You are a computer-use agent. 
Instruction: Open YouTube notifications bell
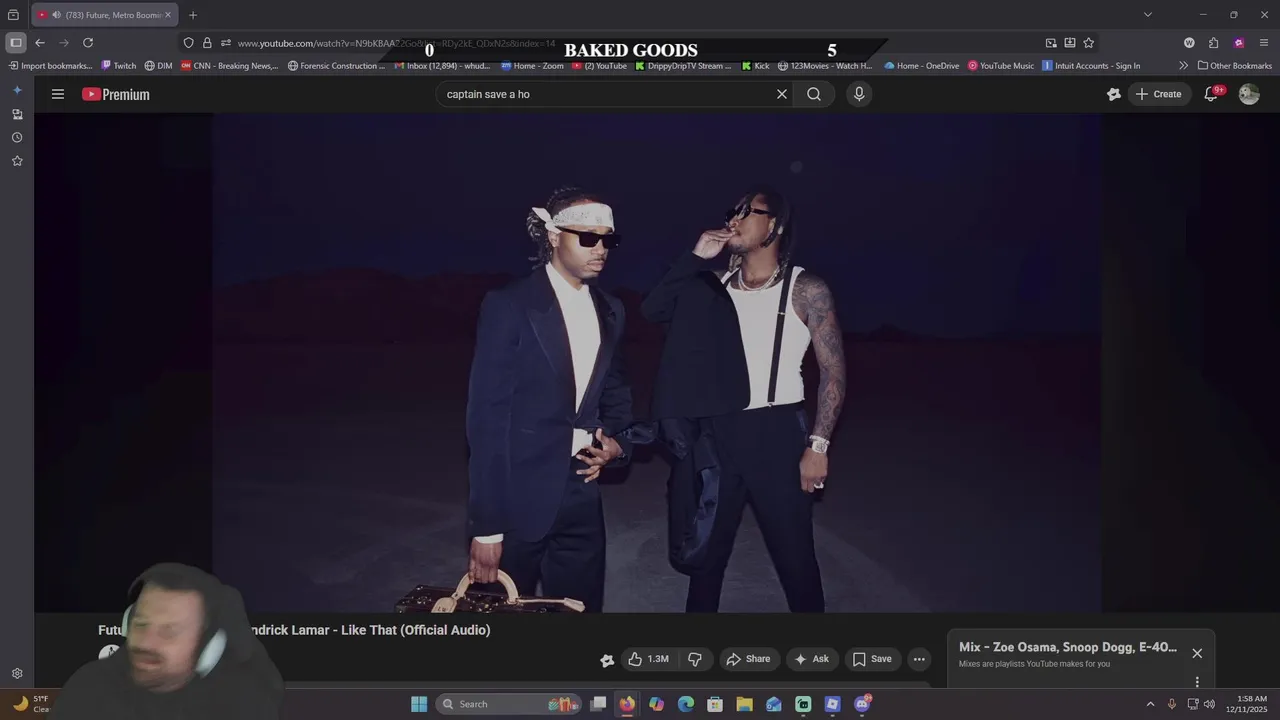(x=1211, y=94)
